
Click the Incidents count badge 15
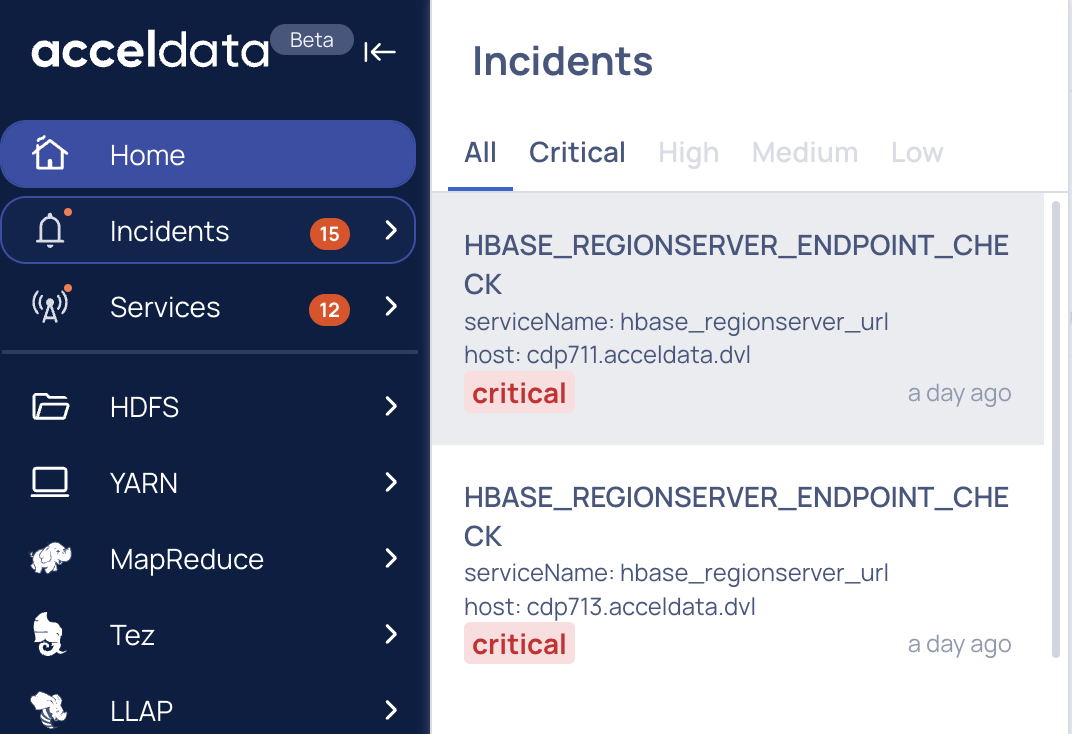[x=330, y=234]
